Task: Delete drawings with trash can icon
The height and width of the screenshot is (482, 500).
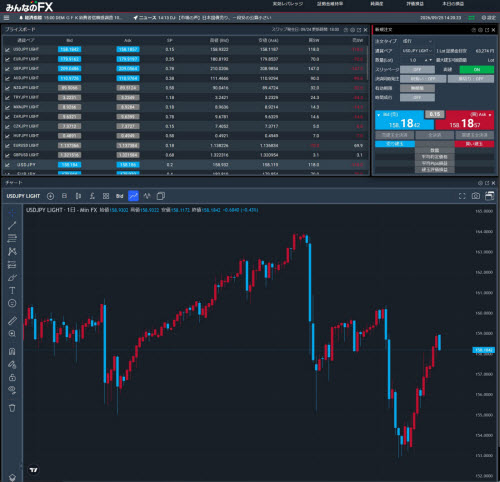Action: tap(12, 408)
